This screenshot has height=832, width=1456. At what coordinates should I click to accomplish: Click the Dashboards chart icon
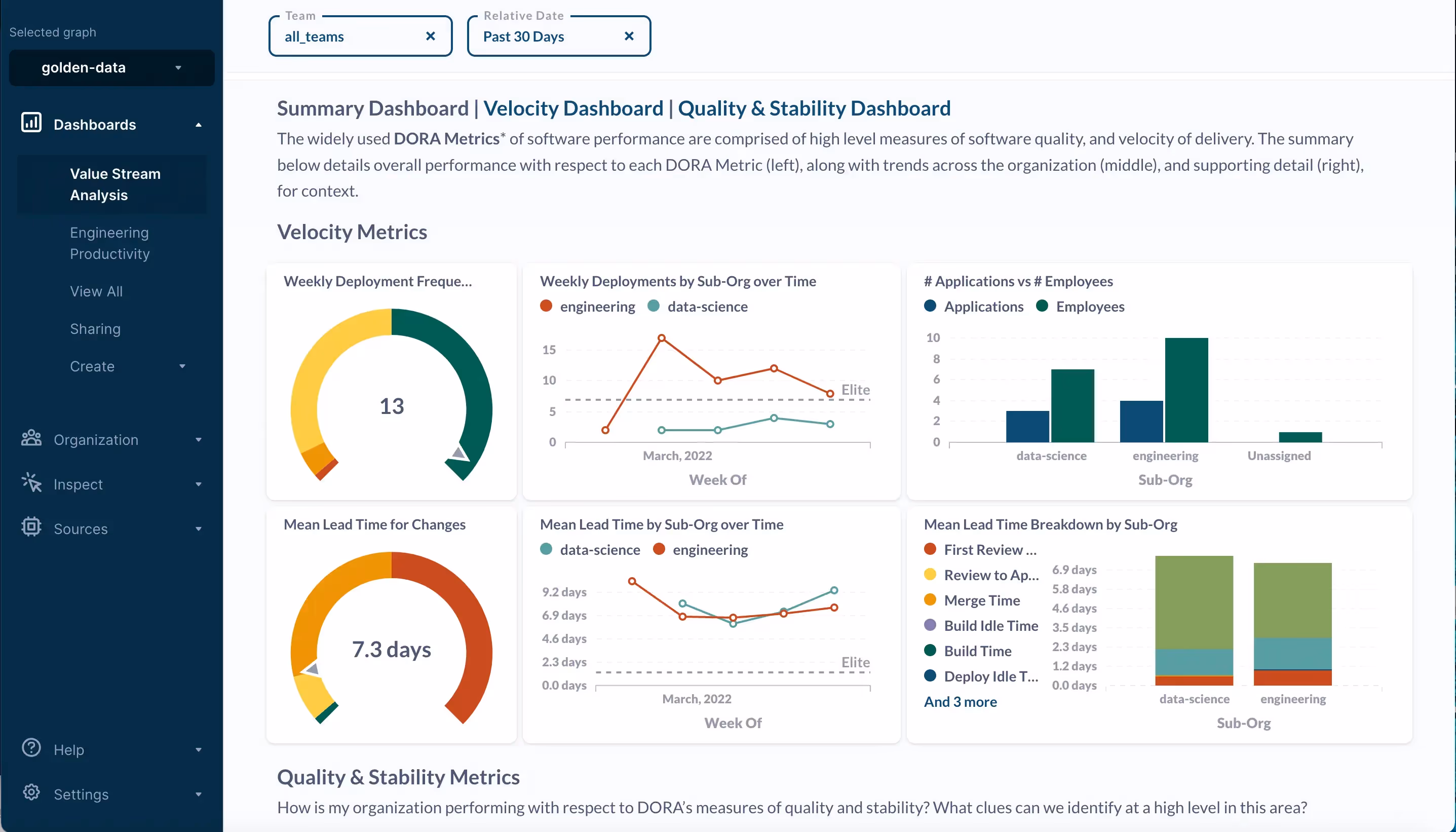[31, 123]
